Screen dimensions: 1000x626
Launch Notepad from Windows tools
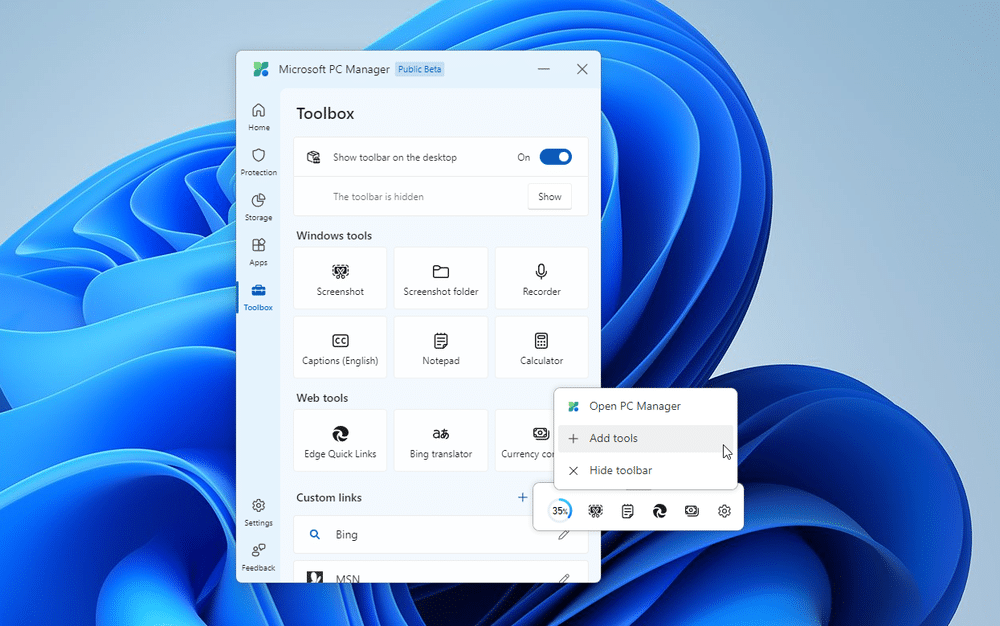(440, 348)
